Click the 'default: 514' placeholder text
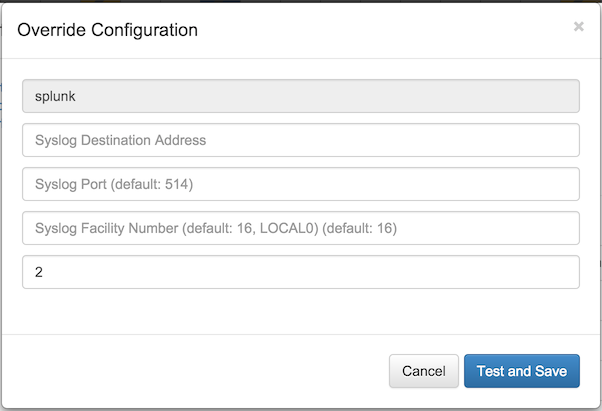 click(x=178, y=184)
